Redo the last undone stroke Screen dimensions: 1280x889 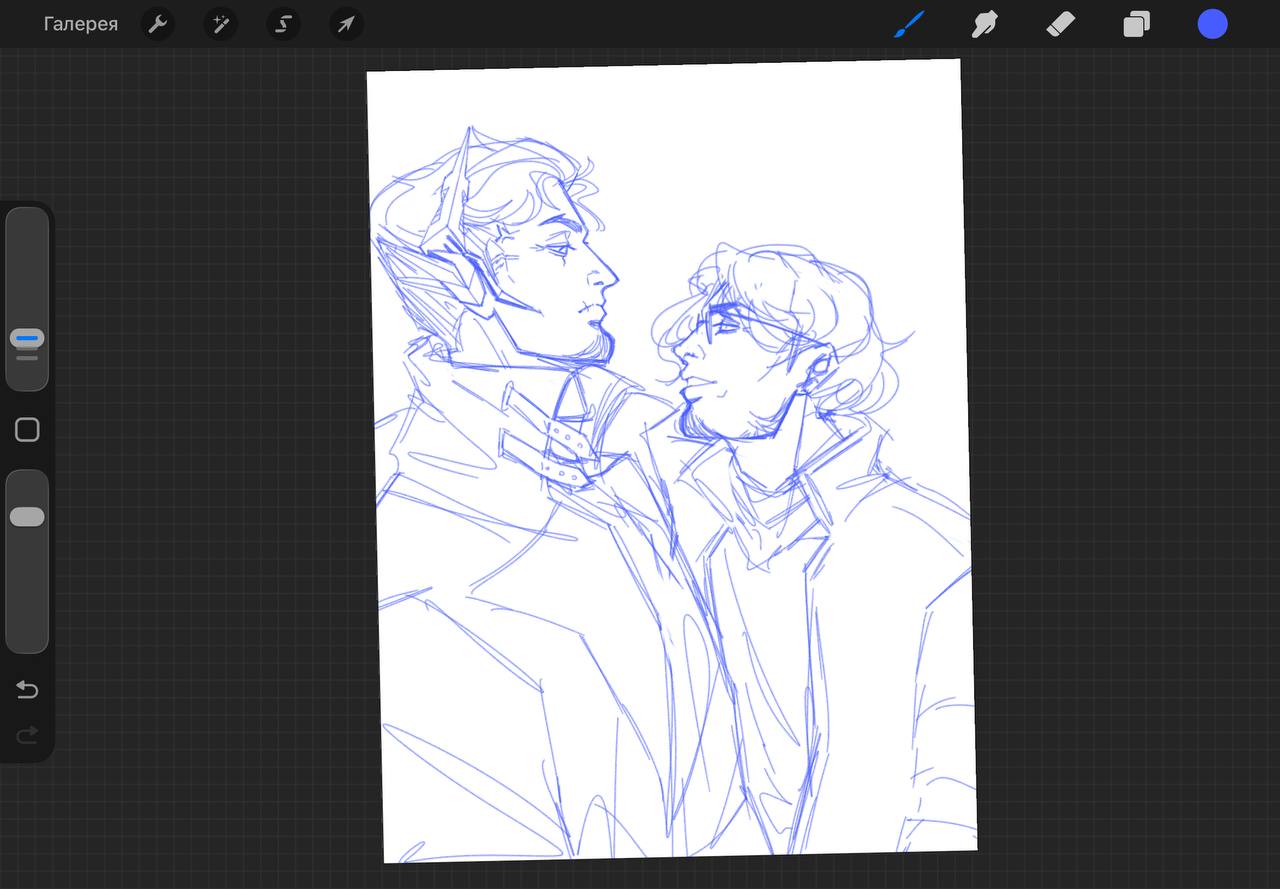(x=27, y=735)
